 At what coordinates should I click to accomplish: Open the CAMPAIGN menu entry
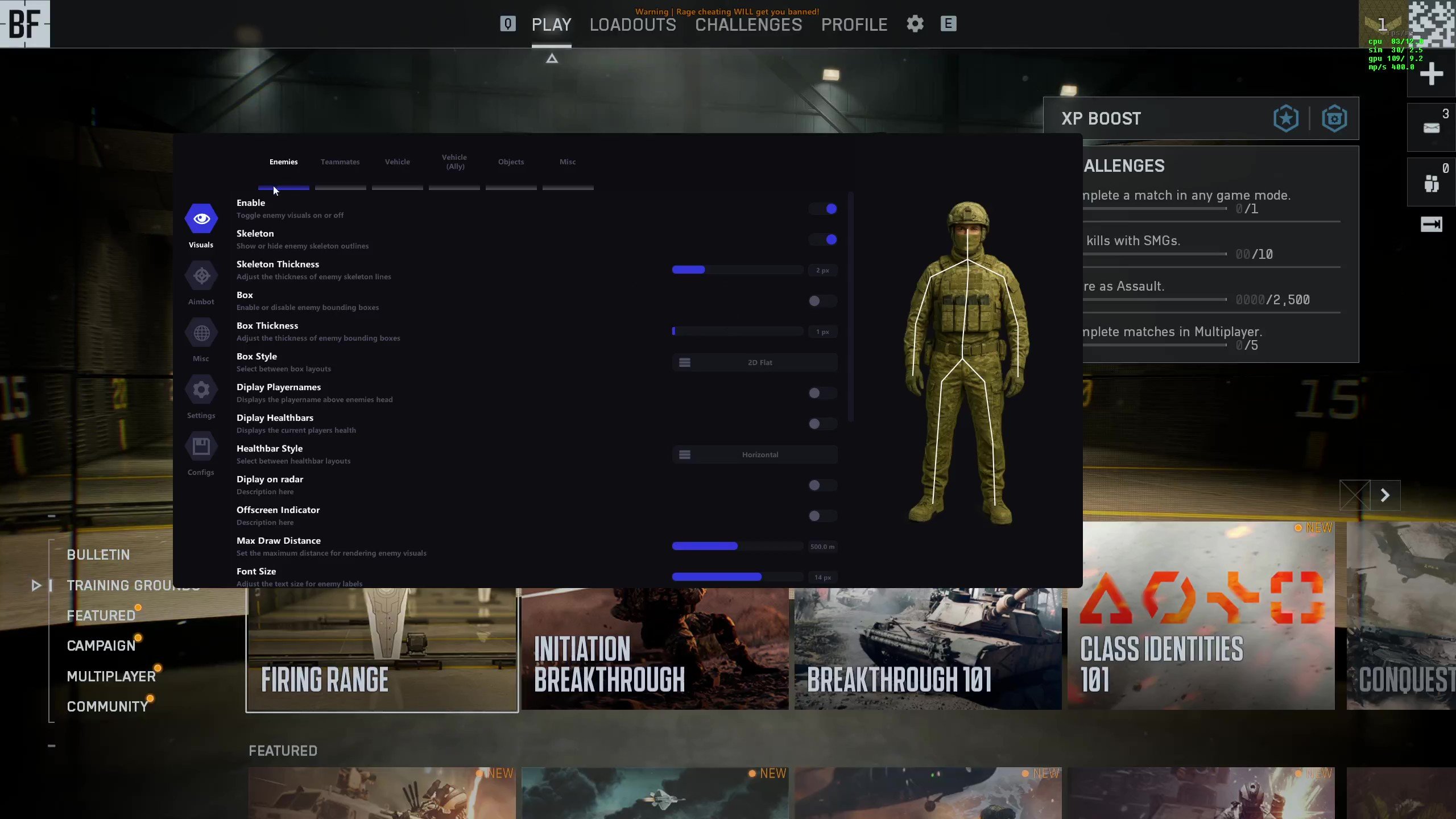tap(101, 646)
